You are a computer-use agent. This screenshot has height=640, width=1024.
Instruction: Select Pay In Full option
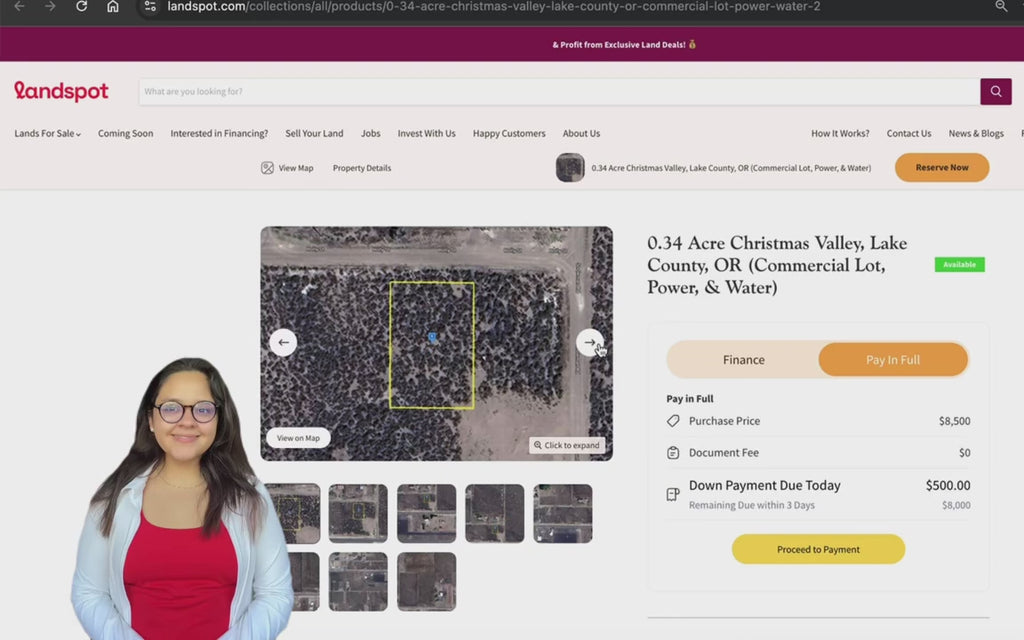(x=892, y=360)
